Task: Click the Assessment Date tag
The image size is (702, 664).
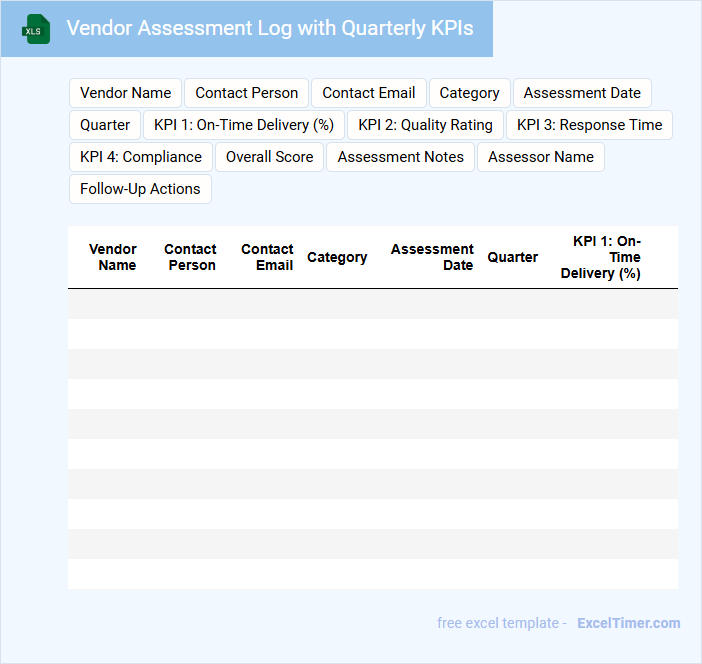Action: click(x=582, y=93)
